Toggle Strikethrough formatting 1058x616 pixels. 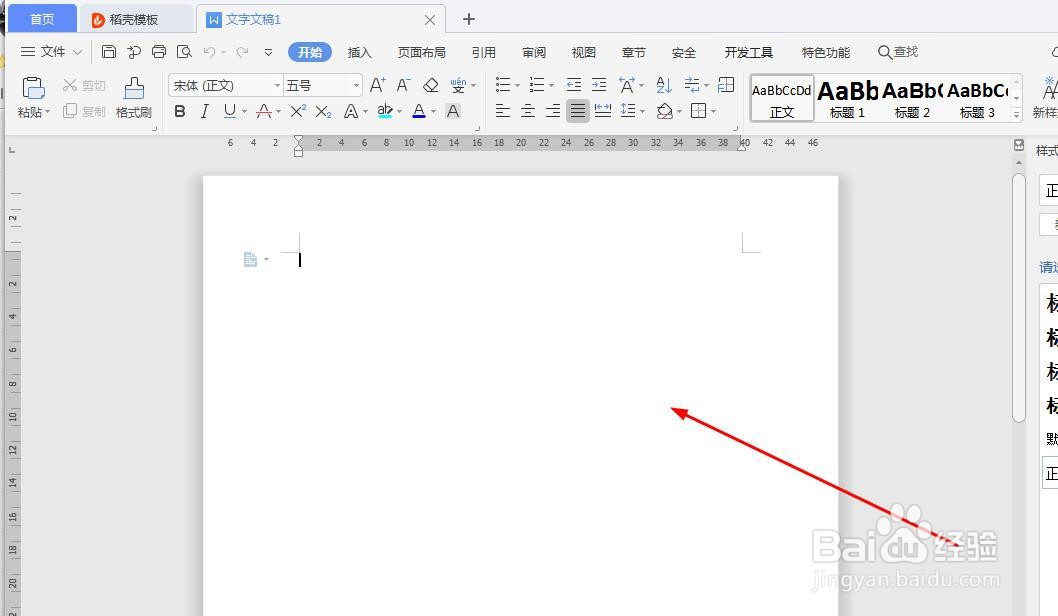pyautogui.click(x=264, y=111)
